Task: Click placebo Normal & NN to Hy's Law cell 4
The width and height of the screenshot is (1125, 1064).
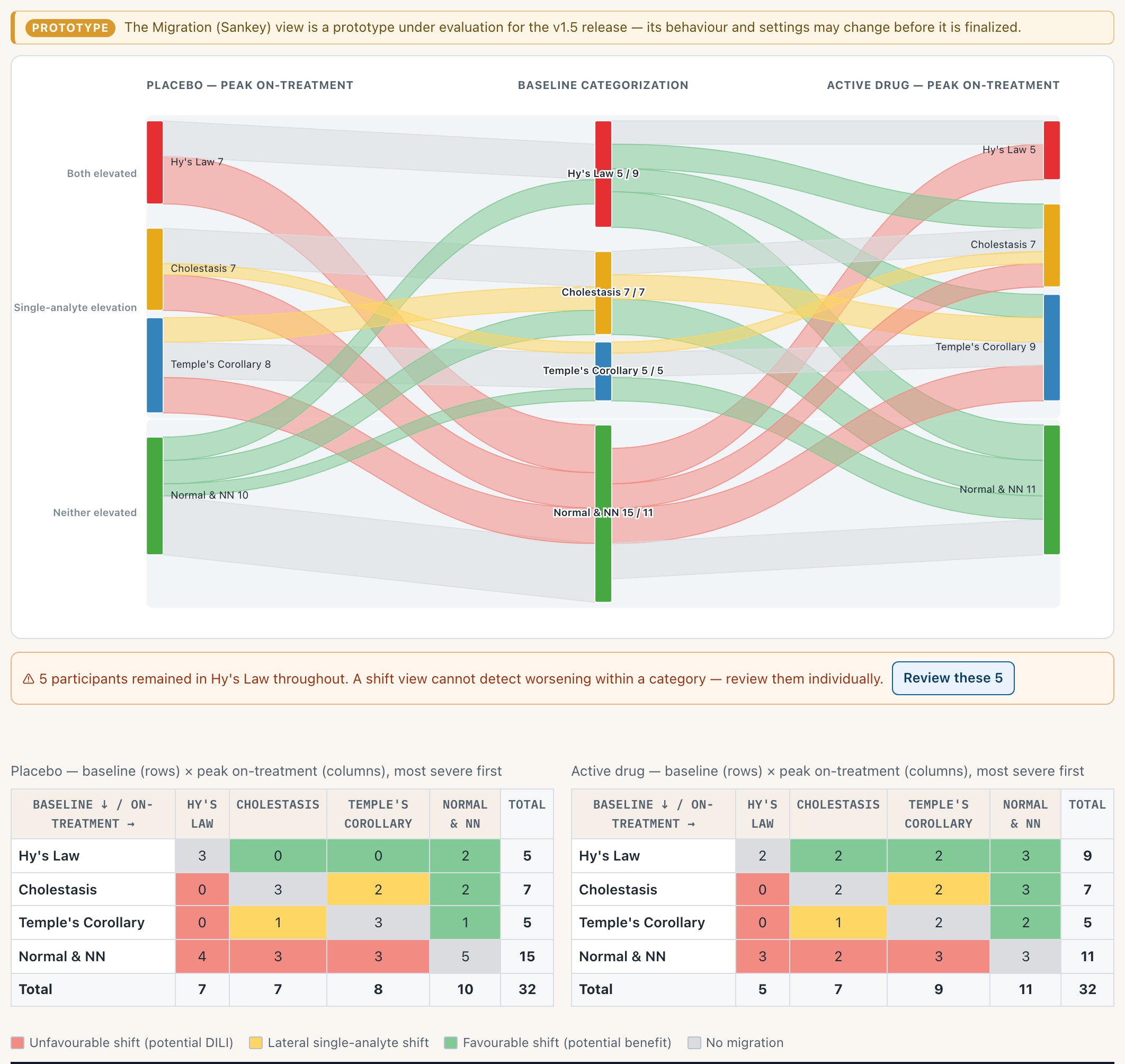Action: coord(202,956)
